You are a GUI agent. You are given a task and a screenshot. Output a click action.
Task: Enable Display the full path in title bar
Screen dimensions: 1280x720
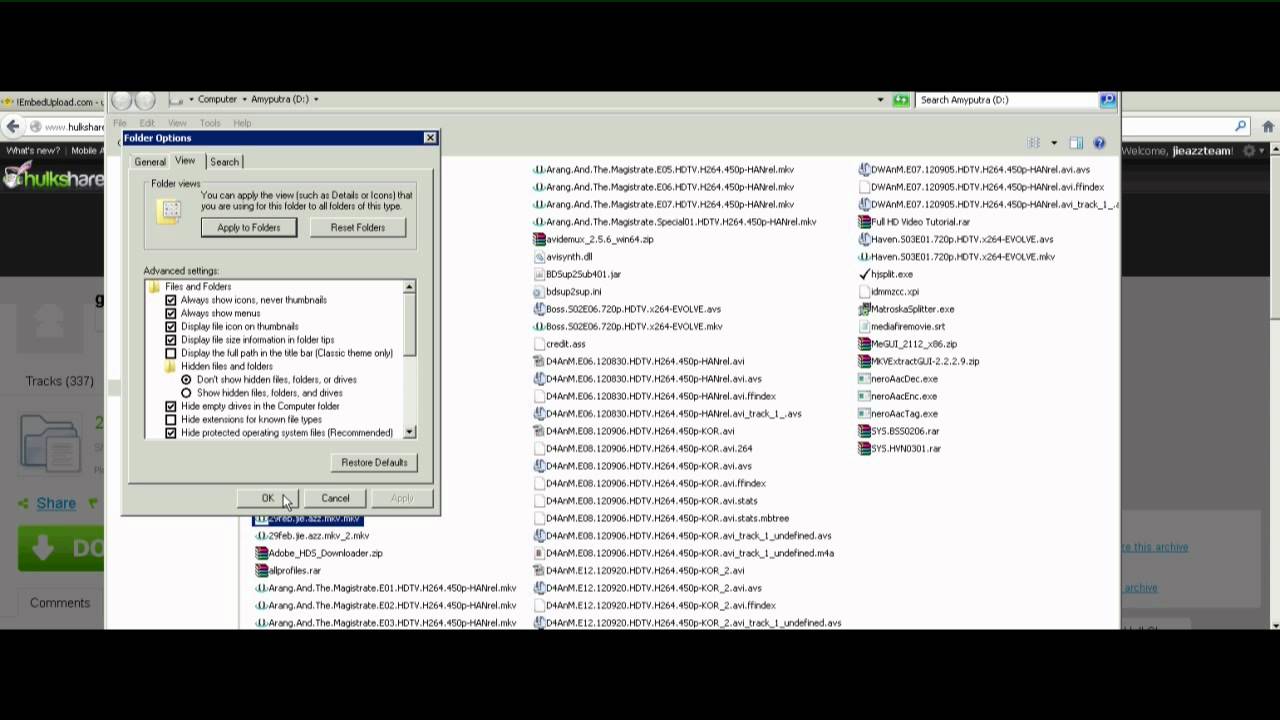pyautogui.click(x=171, y=353)
